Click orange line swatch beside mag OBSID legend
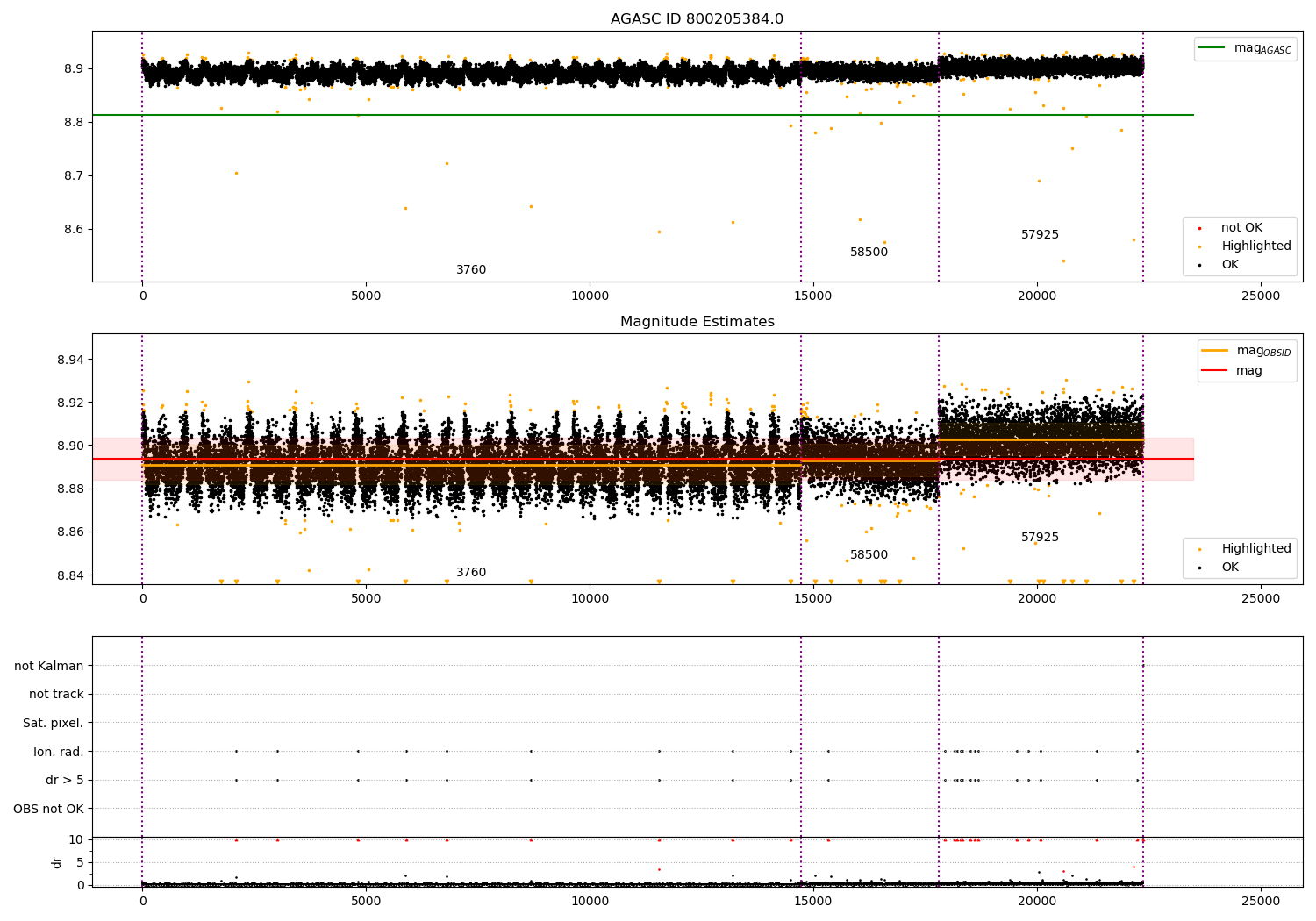This screenshot has height=921, width=1316. tap(1214, 350)
